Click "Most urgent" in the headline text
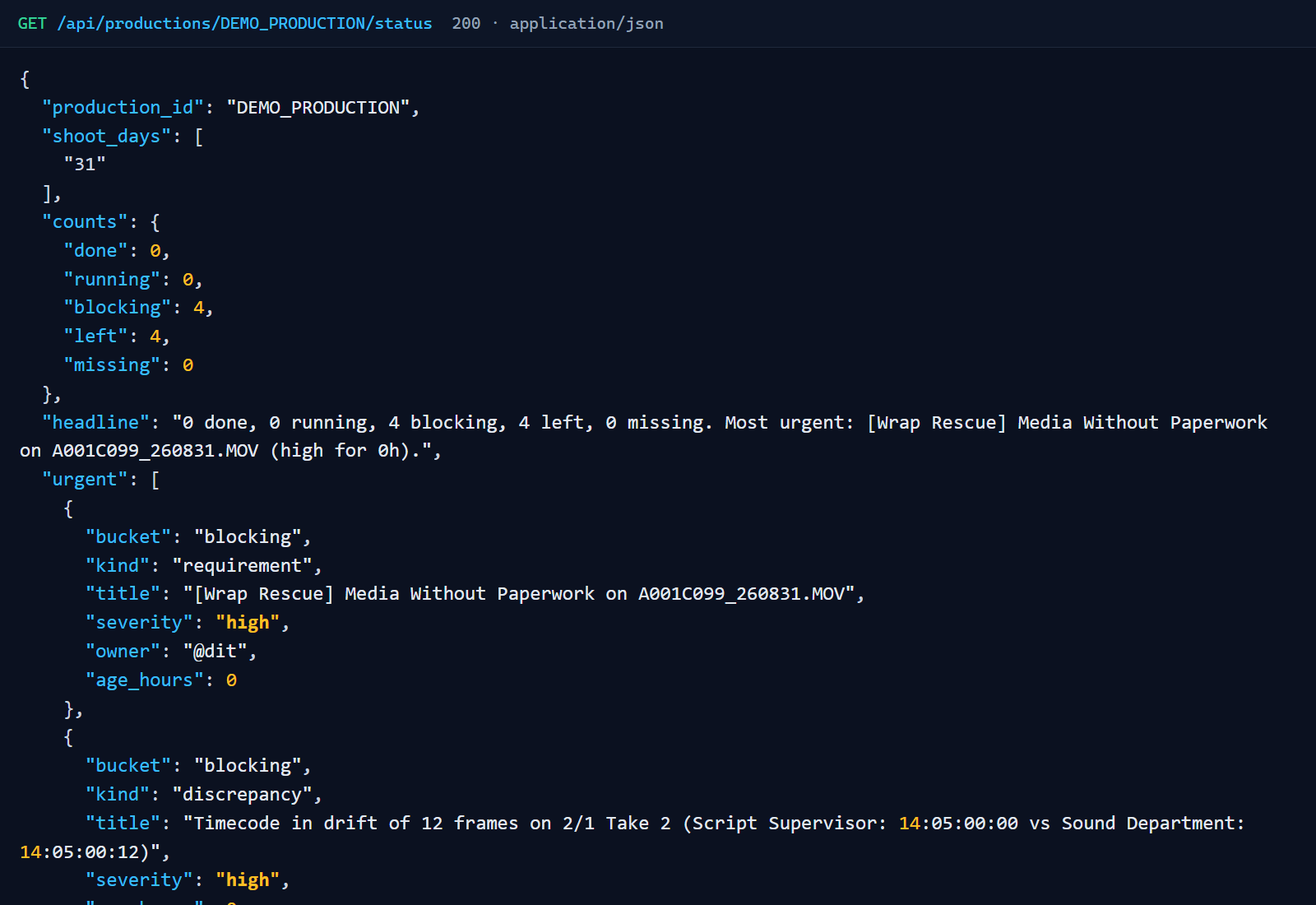 (x=785, y=423)
